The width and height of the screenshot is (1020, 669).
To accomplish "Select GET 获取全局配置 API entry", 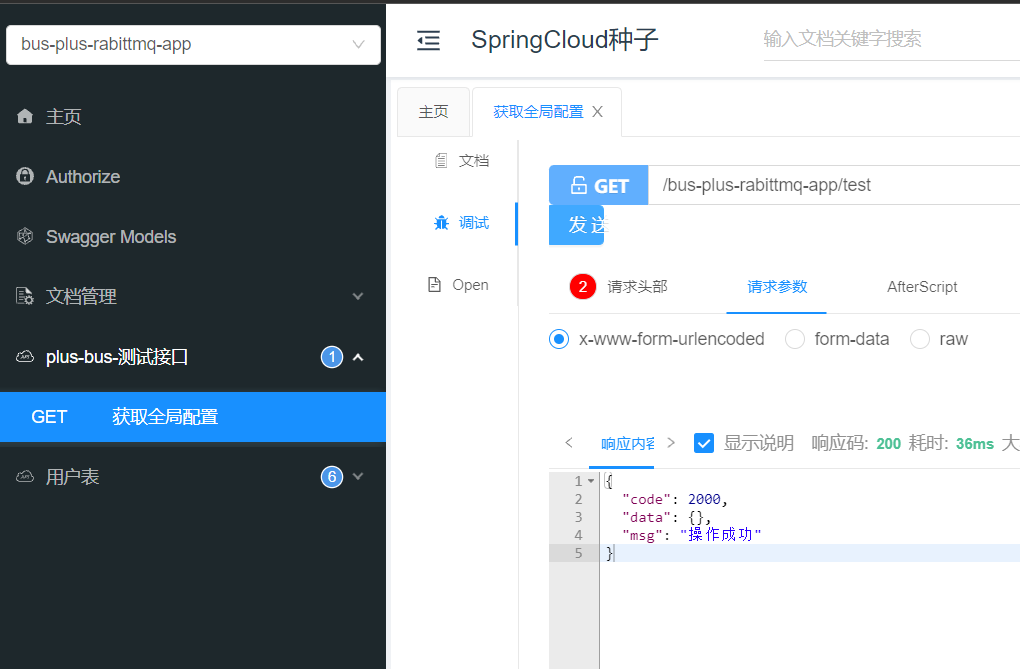I will click(193, 416).
